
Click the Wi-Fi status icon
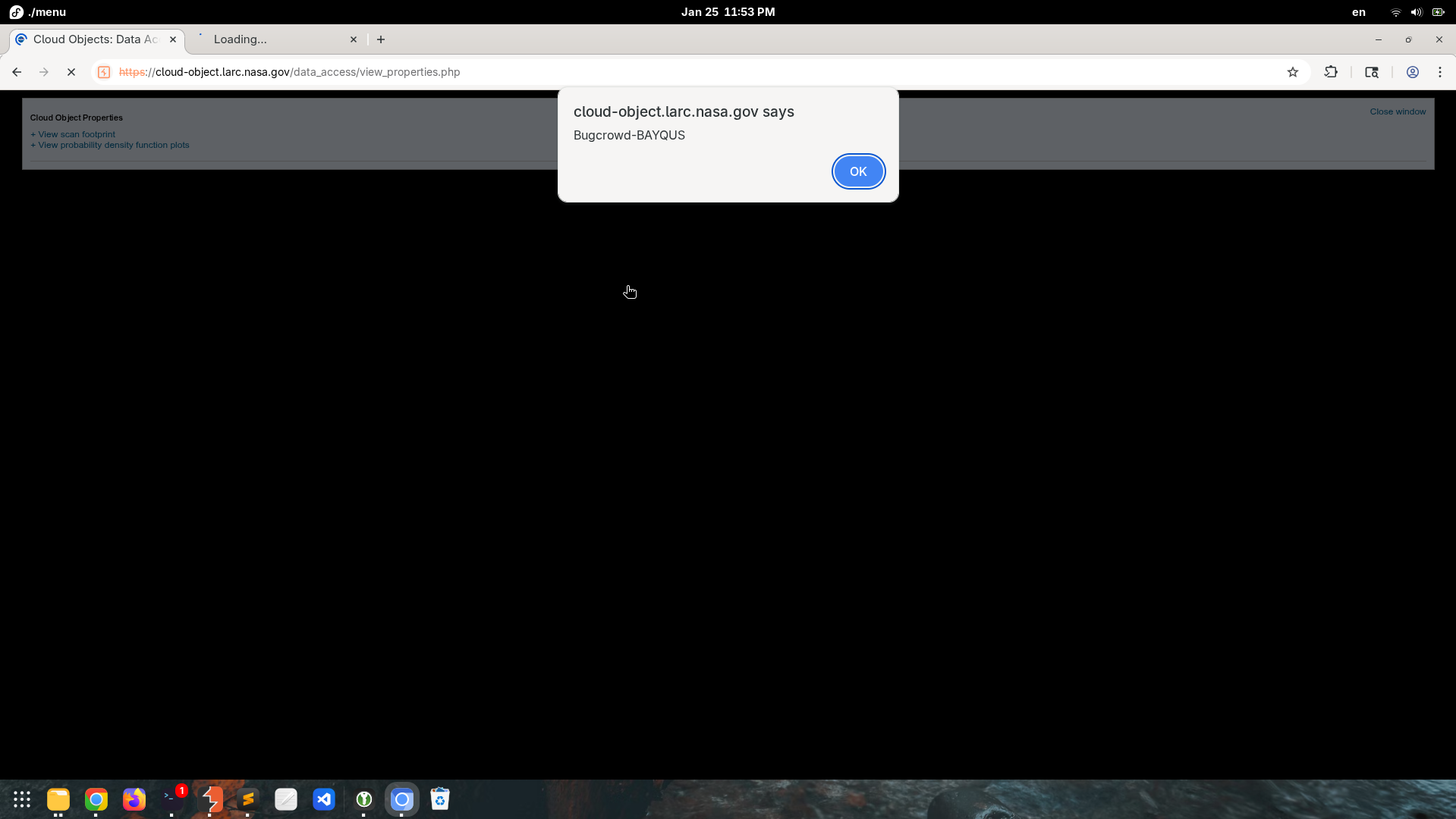[x=1395, y=12]
